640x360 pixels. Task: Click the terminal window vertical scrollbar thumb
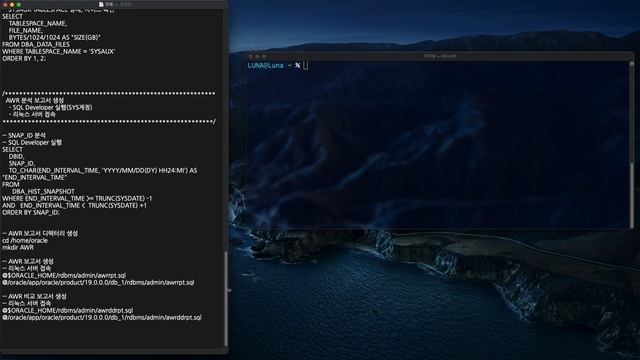tap(632, 195)
